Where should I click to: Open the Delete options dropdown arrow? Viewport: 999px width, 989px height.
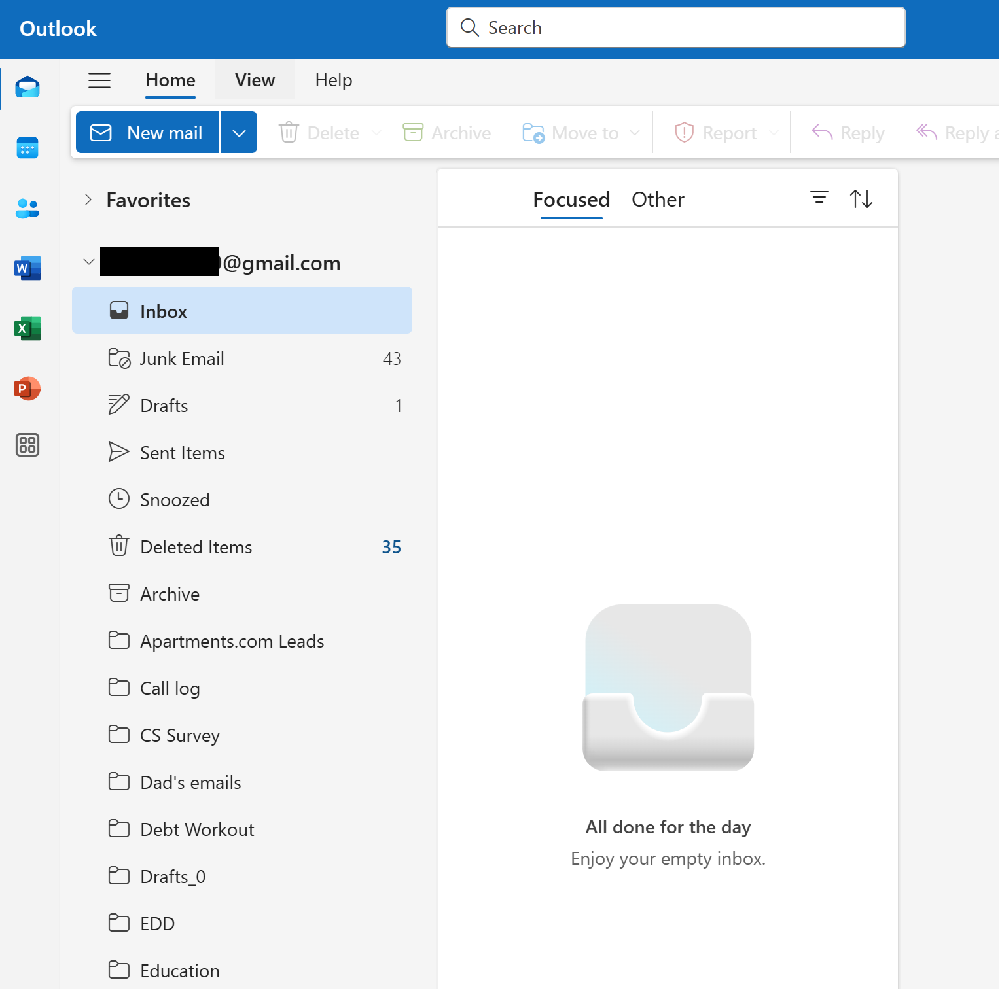pos(377,133)
